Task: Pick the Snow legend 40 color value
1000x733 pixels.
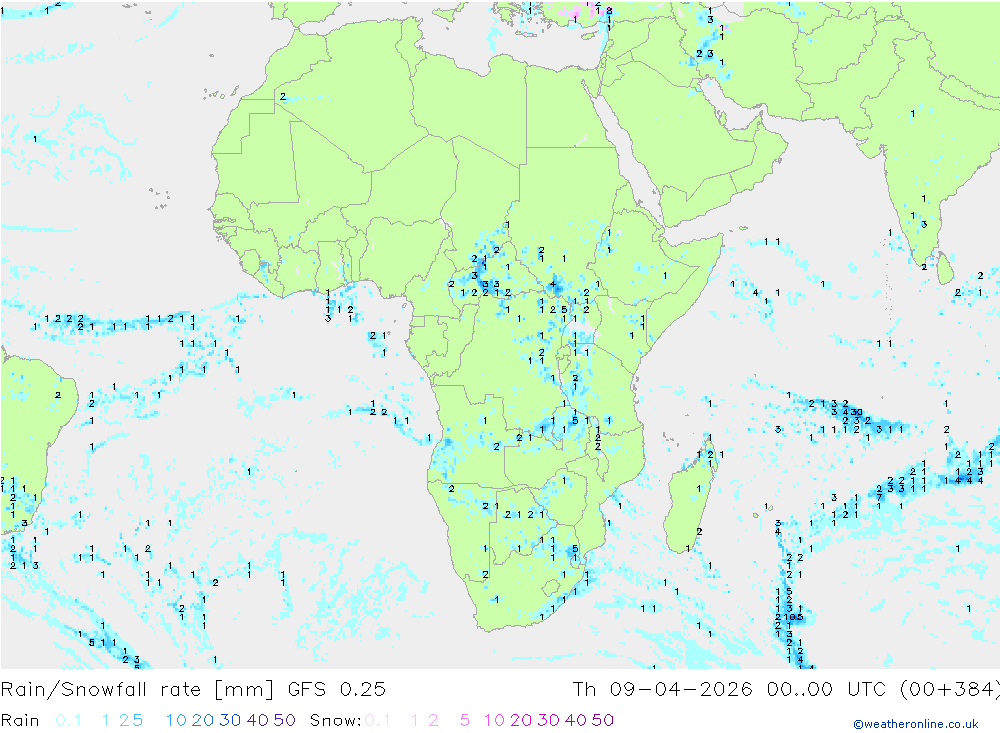Action: click(576, 720)
